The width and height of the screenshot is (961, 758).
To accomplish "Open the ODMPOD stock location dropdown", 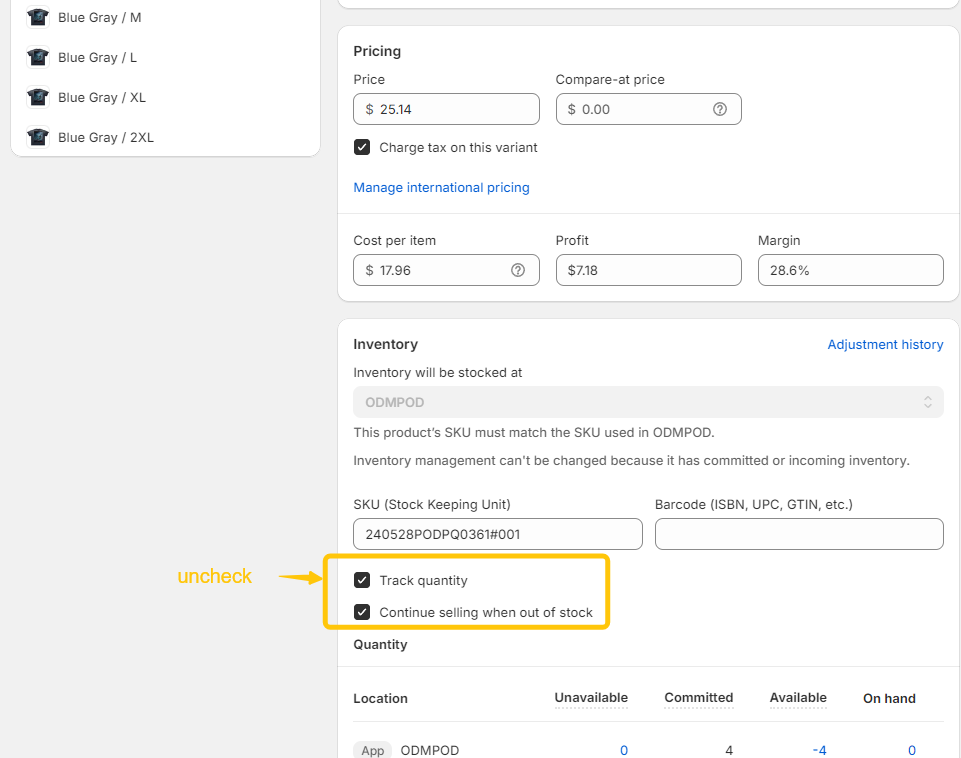I will [x=647, y=402].
